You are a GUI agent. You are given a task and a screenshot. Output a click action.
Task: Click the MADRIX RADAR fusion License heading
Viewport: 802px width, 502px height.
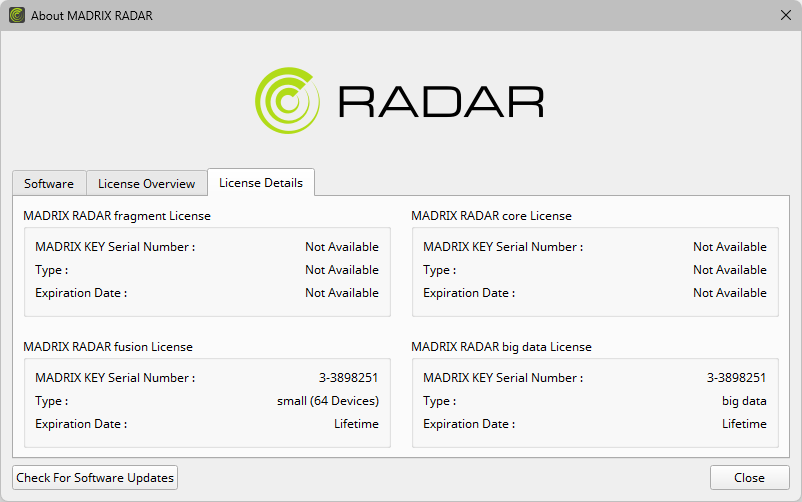pyautogui.click(x=108, y=347)
